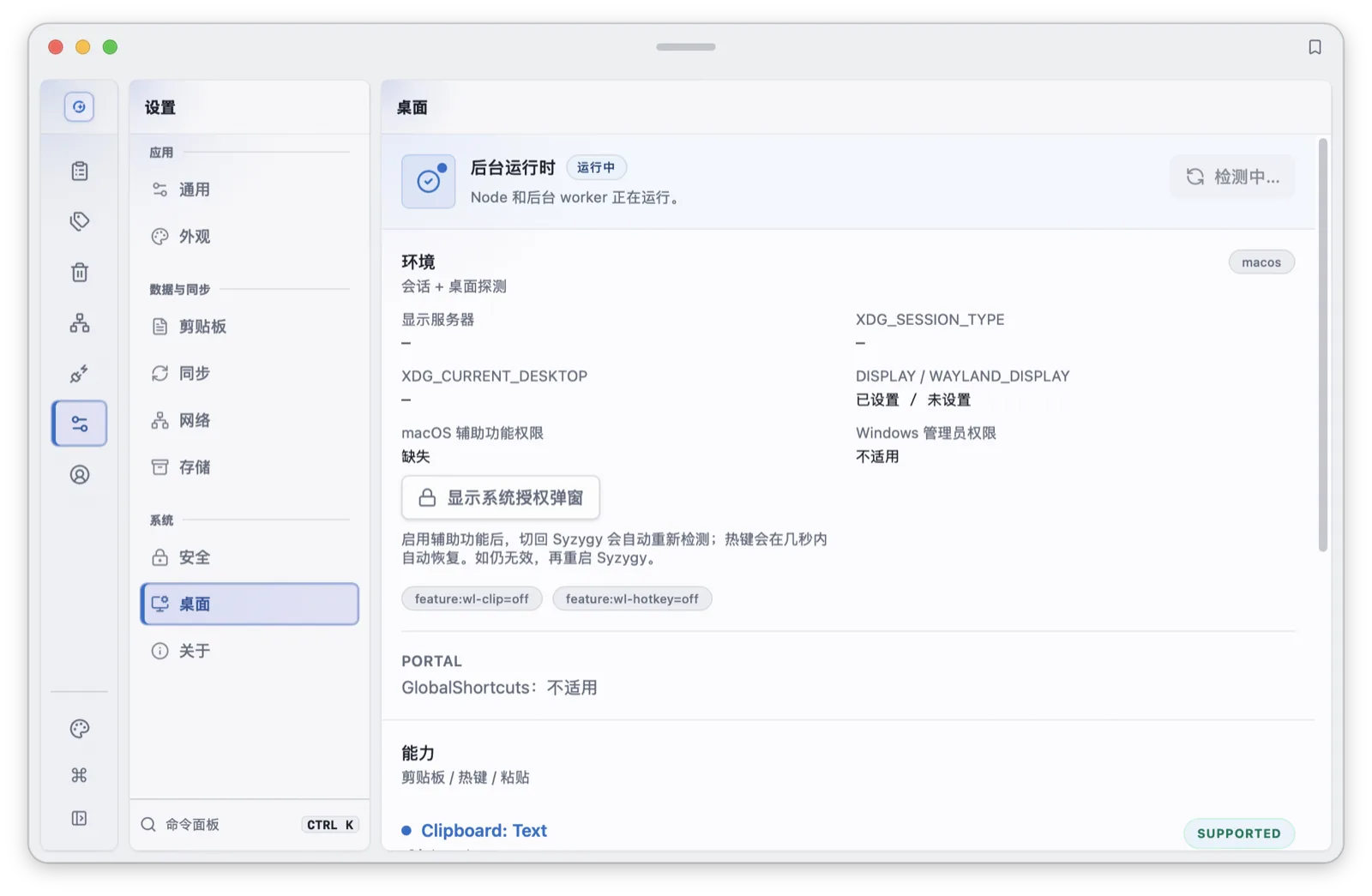Click the Clipboard: Text capability title
The width and height of the screenshot is (1372, 896).
click(484, 831)
